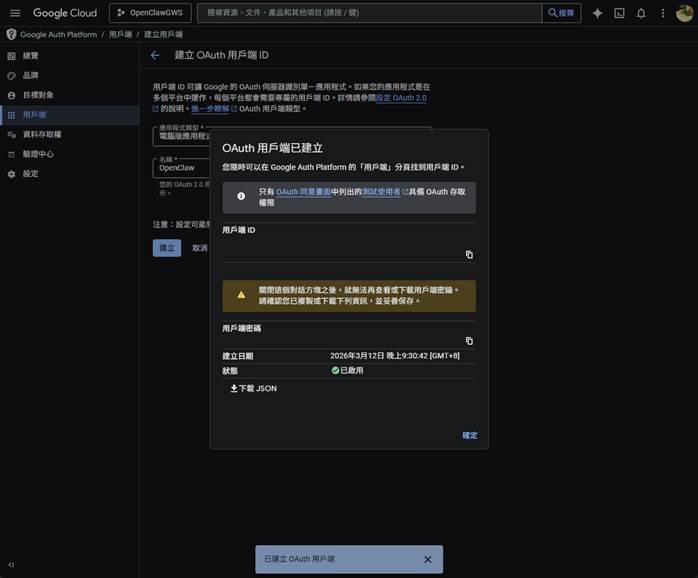
Task: Click the search resources input field
Action: (x=370, y=13)
